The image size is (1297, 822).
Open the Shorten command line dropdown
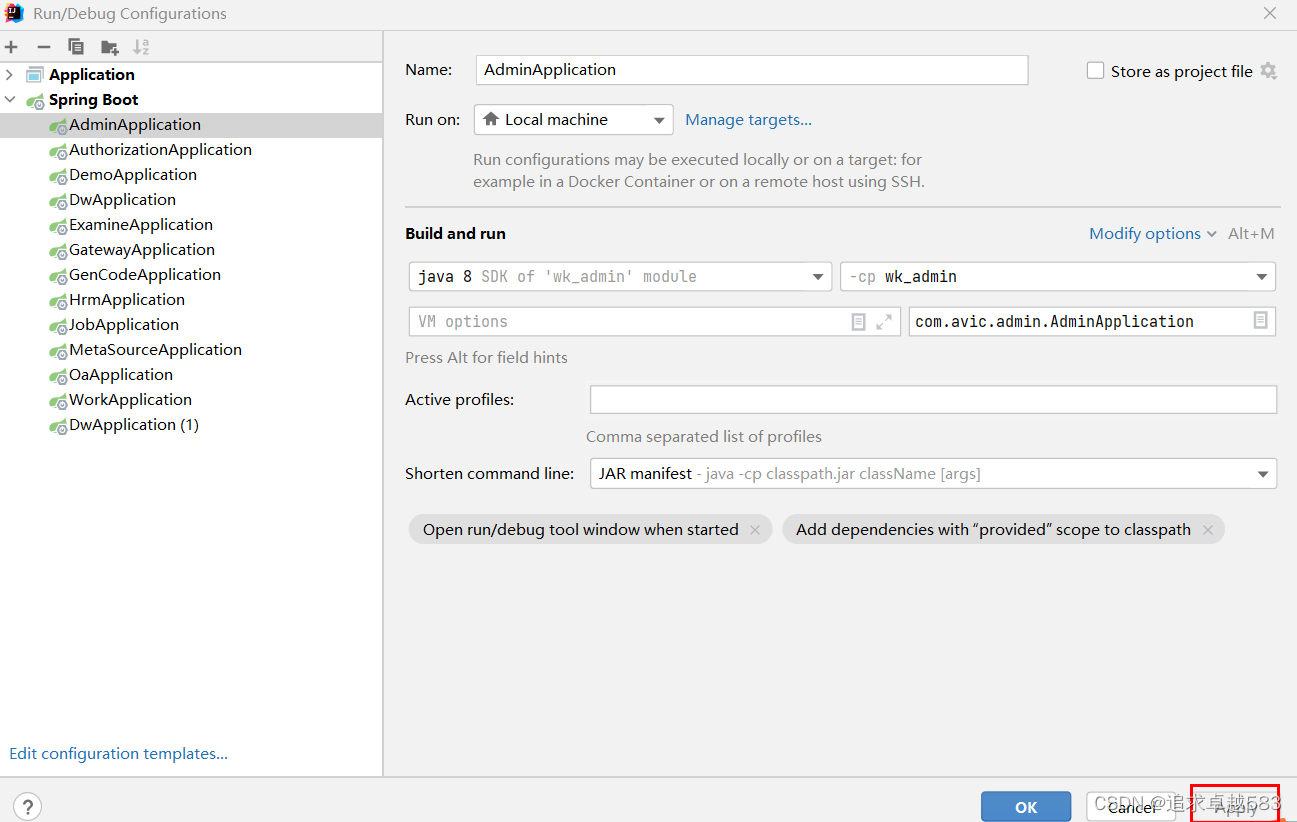point(1263,473)
